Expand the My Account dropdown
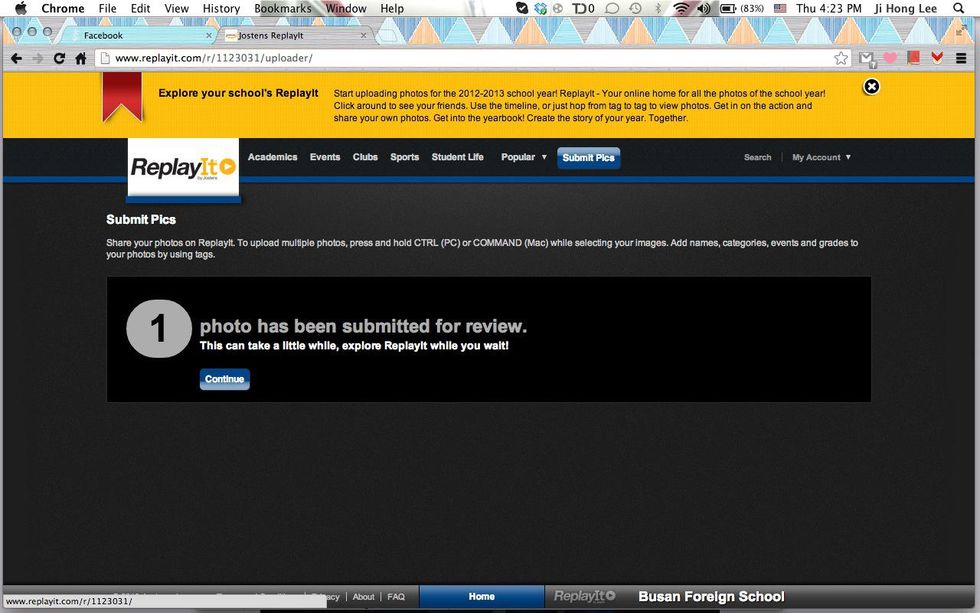Viewport: 980px width, 613px height. (821, 157)
